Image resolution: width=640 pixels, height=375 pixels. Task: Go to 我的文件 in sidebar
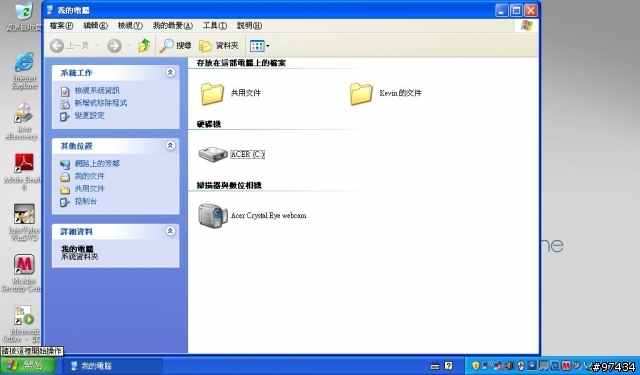(x=89, y=176)
